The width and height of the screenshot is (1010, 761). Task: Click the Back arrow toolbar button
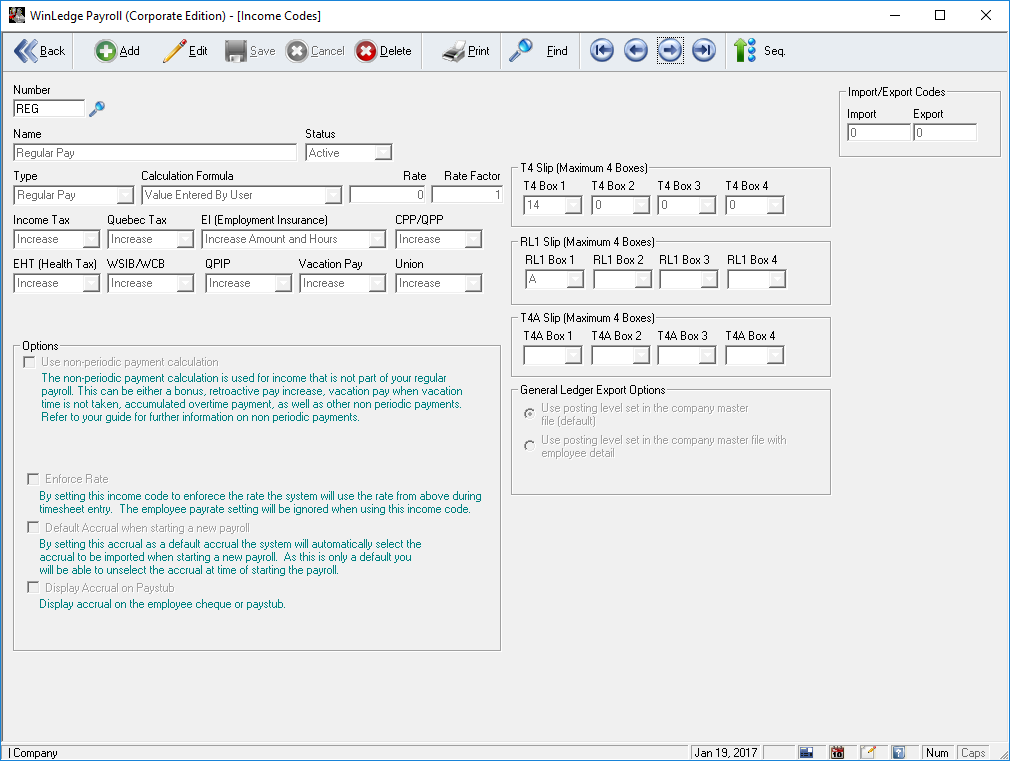[40, 51]
